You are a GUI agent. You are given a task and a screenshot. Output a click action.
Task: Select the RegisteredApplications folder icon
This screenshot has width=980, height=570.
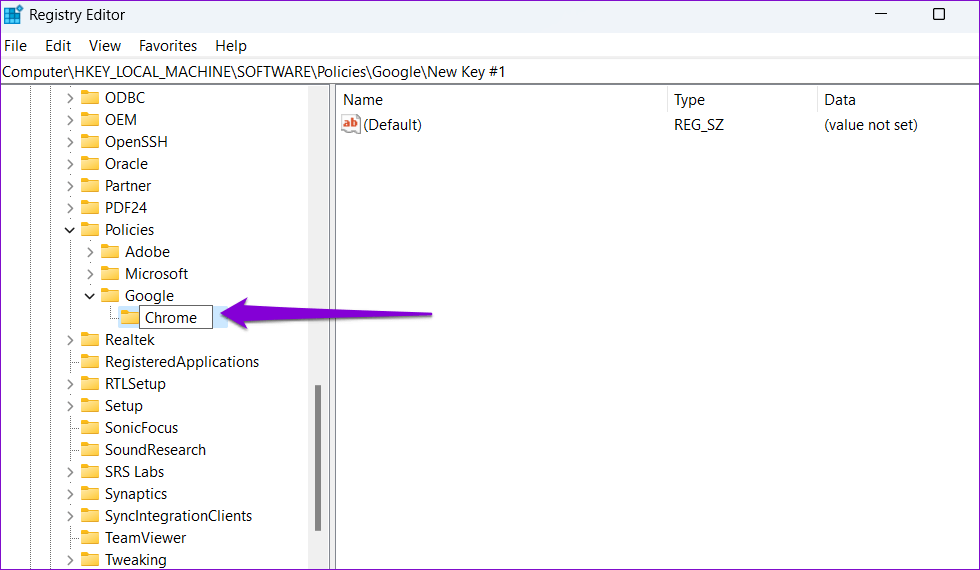click(90, 361)
